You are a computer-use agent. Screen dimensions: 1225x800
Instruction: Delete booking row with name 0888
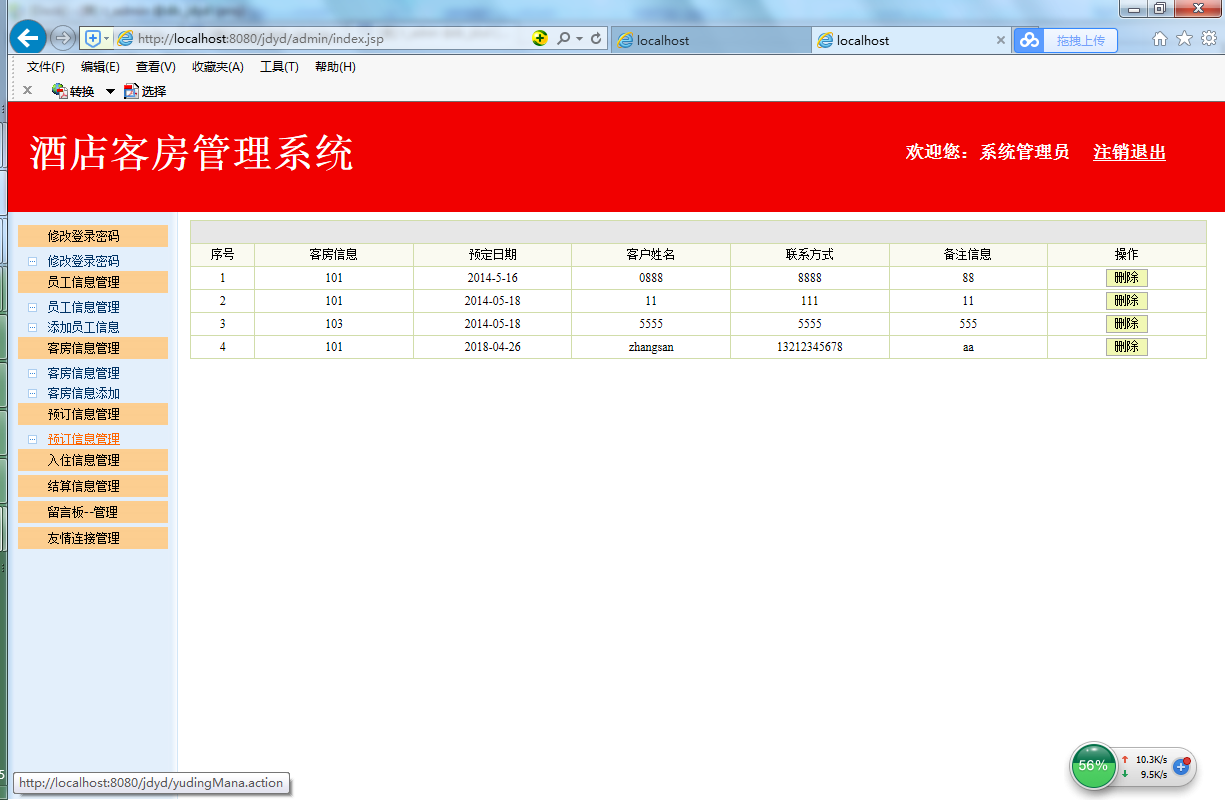coord(1127,278)
